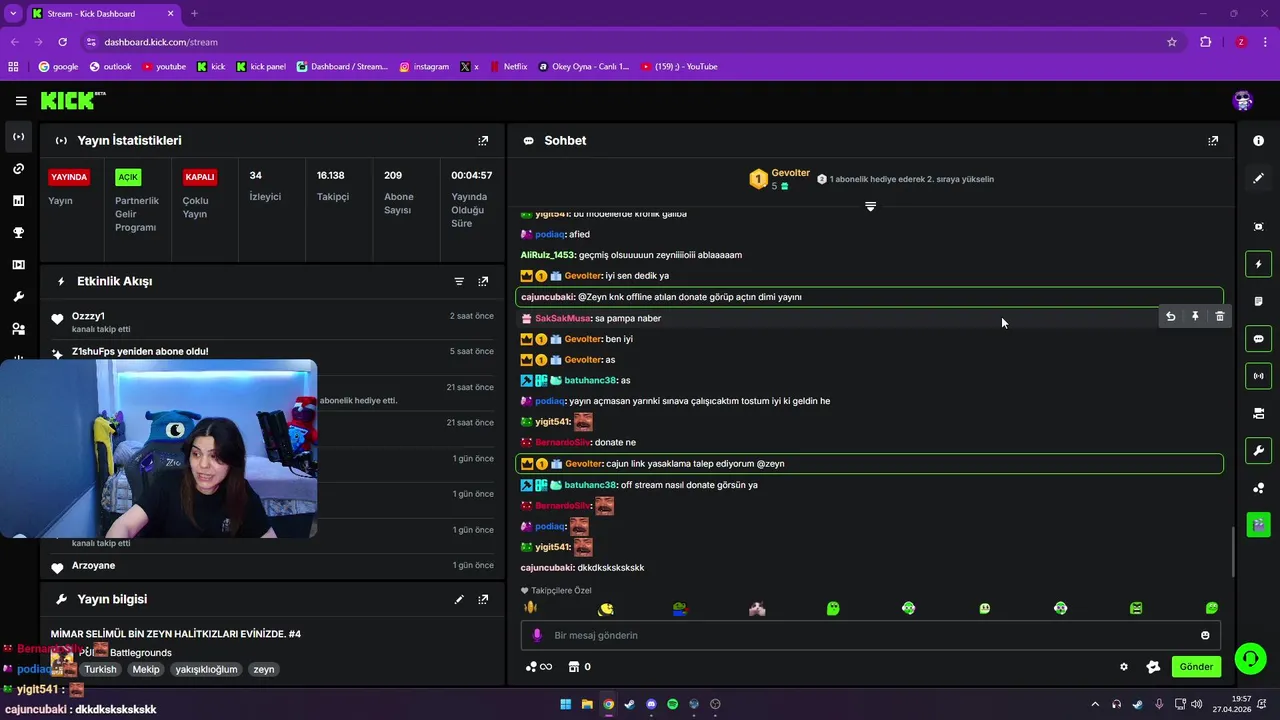Open a new browser tab

click(x=194, y=14)
